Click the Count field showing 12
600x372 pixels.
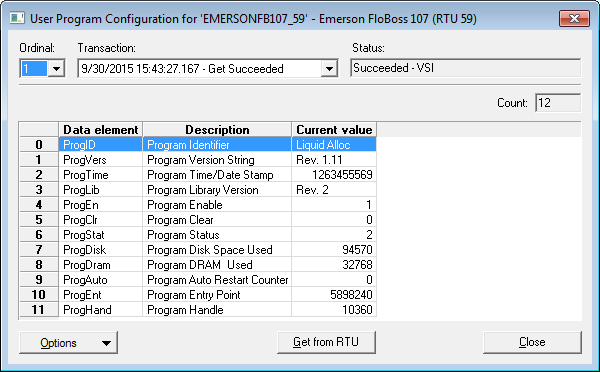558,103
